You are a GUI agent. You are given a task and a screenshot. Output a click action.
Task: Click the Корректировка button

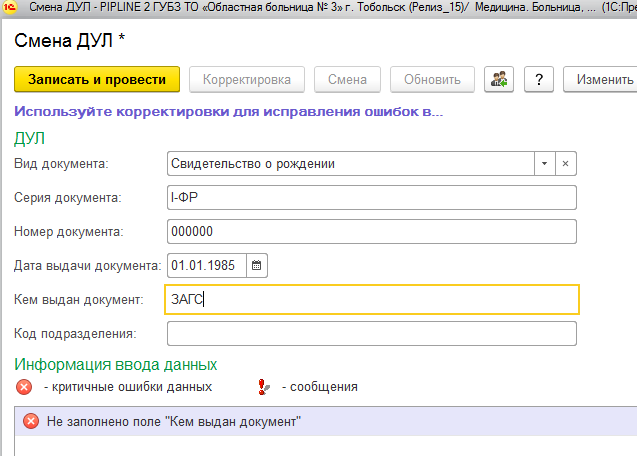click(x=246, y=80)
